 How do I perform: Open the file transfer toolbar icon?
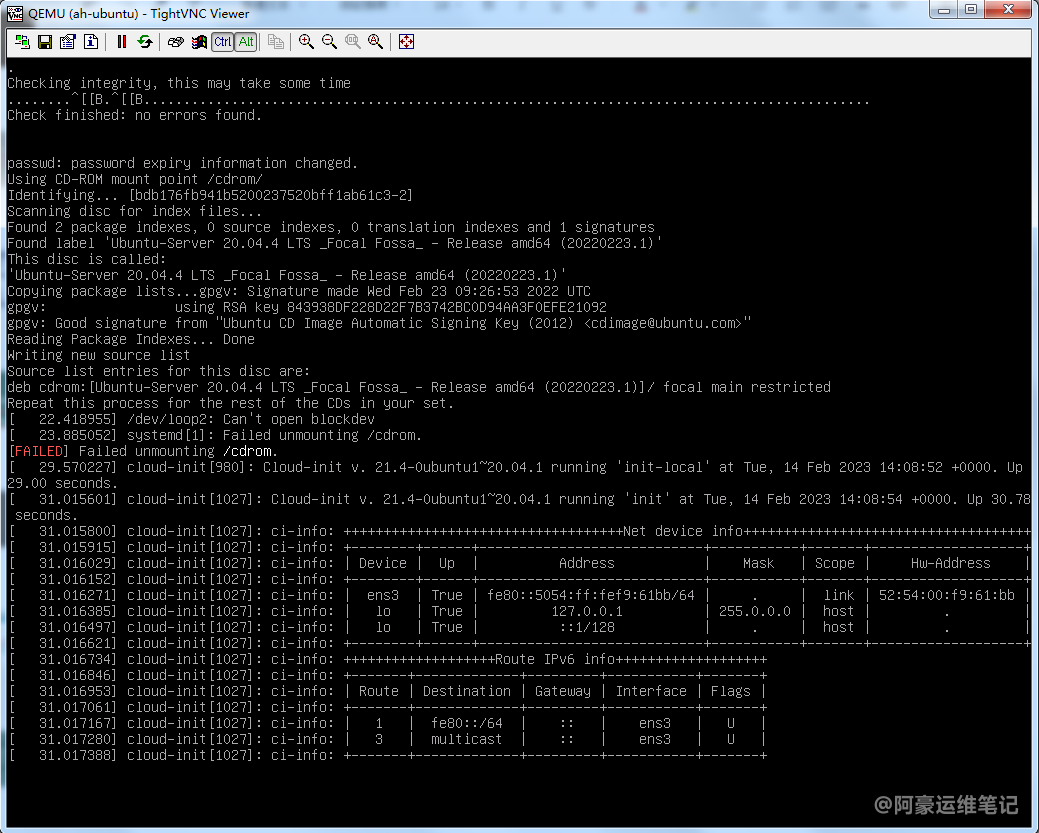click(276, 42)
